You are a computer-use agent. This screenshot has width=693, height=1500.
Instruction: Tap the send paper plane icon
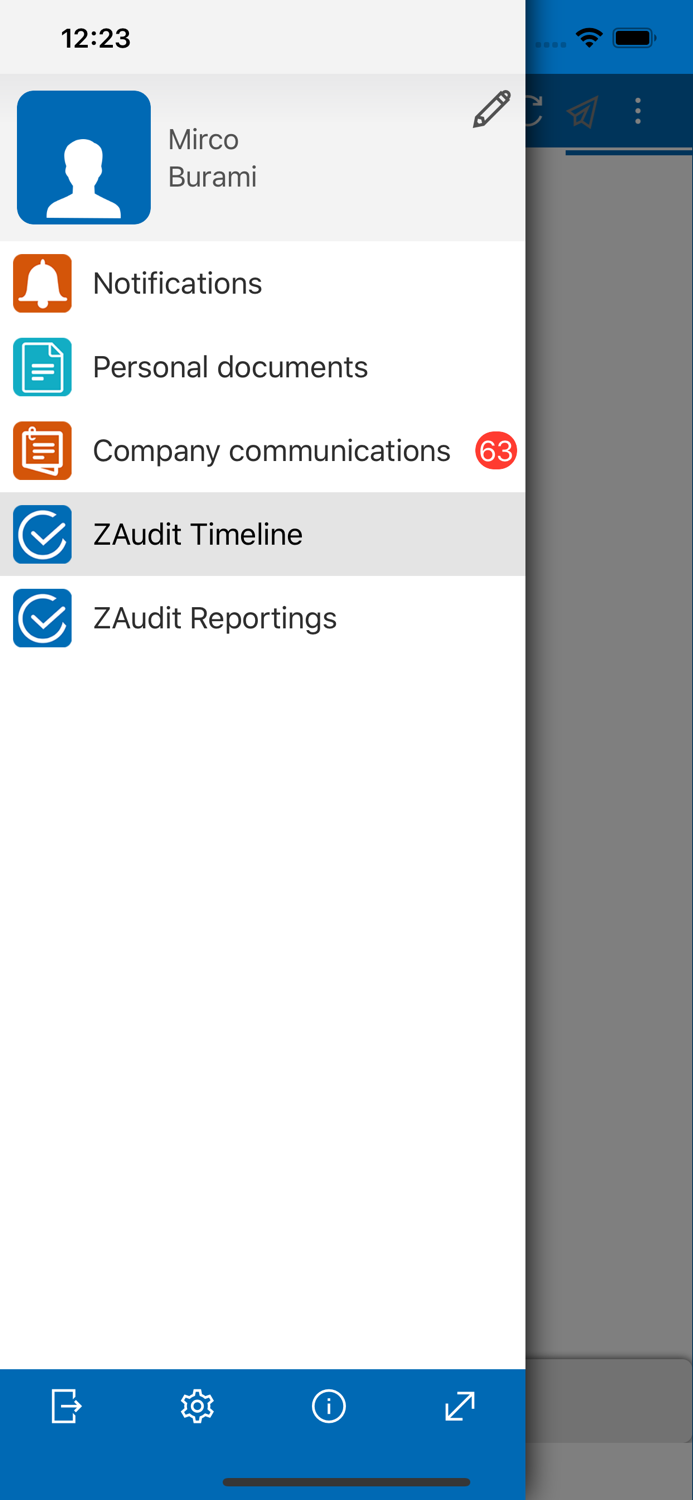tap(581, 112)
